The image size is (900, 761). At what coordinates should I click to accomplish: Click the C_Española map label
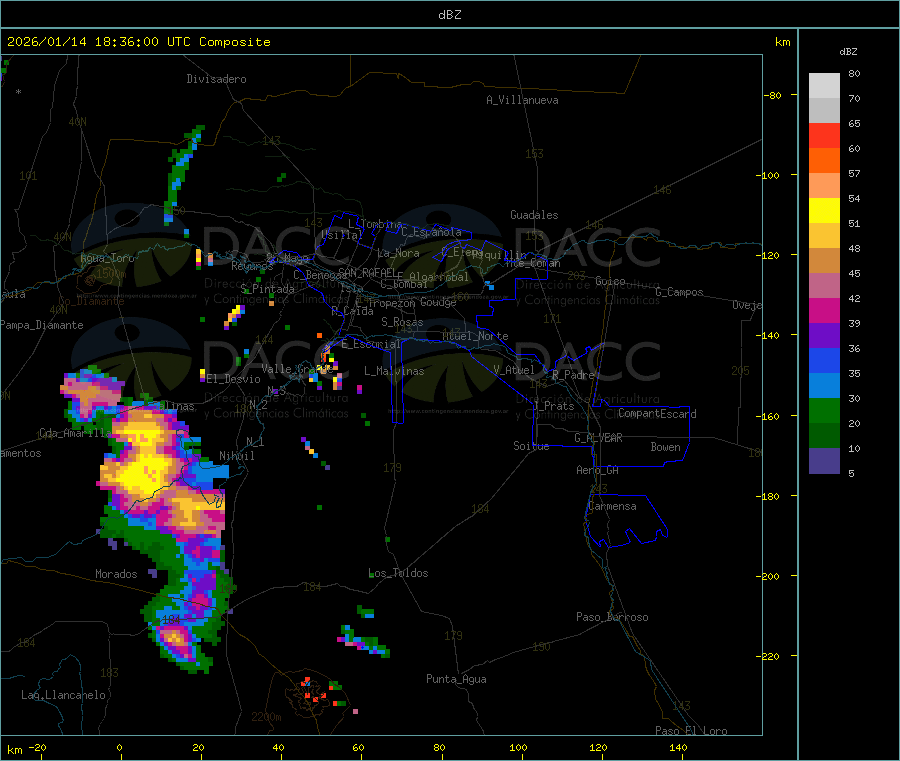click(x=431, y=232)
